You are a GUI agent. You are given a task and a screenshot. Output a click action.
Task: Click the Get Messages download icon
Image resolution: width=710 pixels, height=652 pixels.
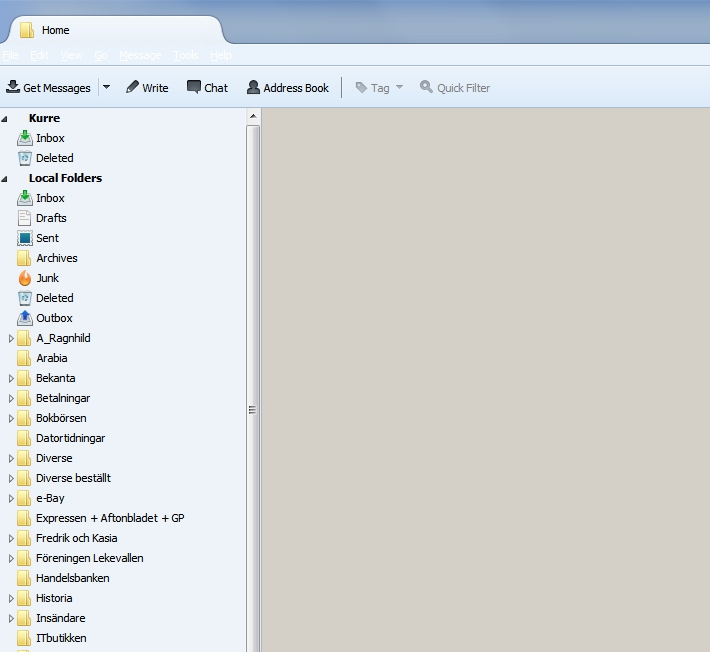tap(13, 88)
